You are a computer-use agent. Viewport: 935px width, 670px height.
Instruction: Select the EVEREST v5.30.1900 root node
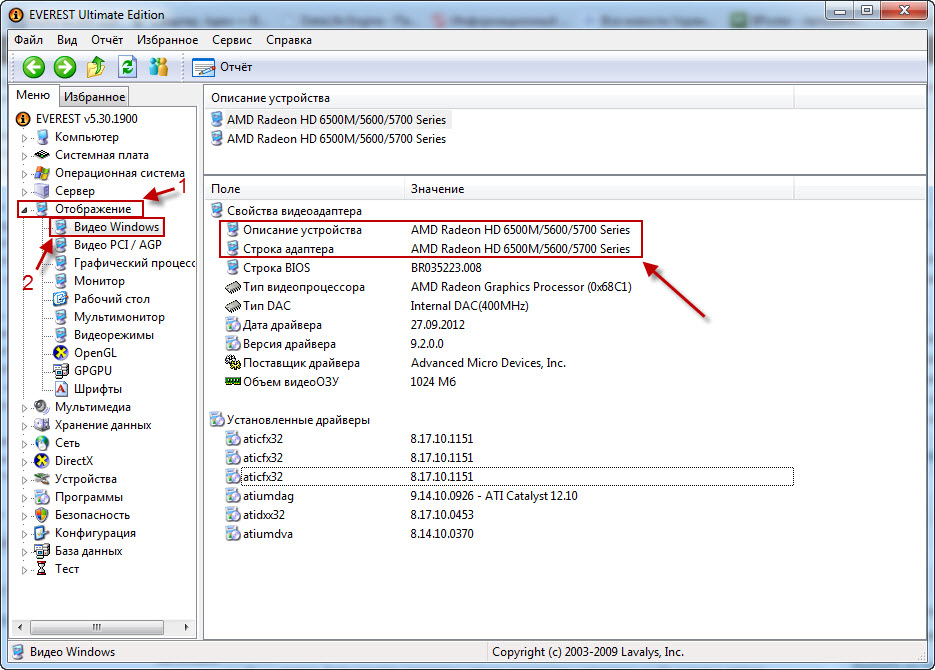pos(86,119)
